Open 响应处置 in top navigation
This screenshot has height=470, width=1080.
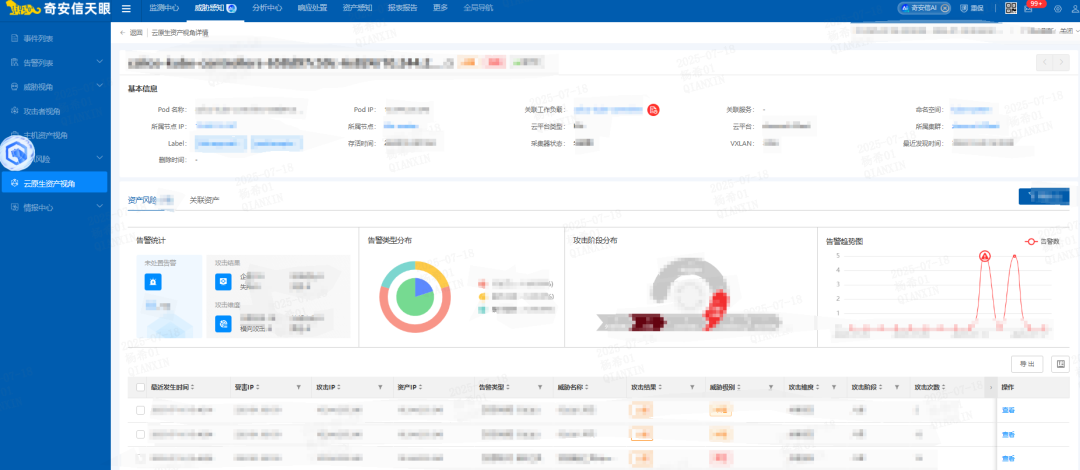pyautogui.click(x=312, y=8)
